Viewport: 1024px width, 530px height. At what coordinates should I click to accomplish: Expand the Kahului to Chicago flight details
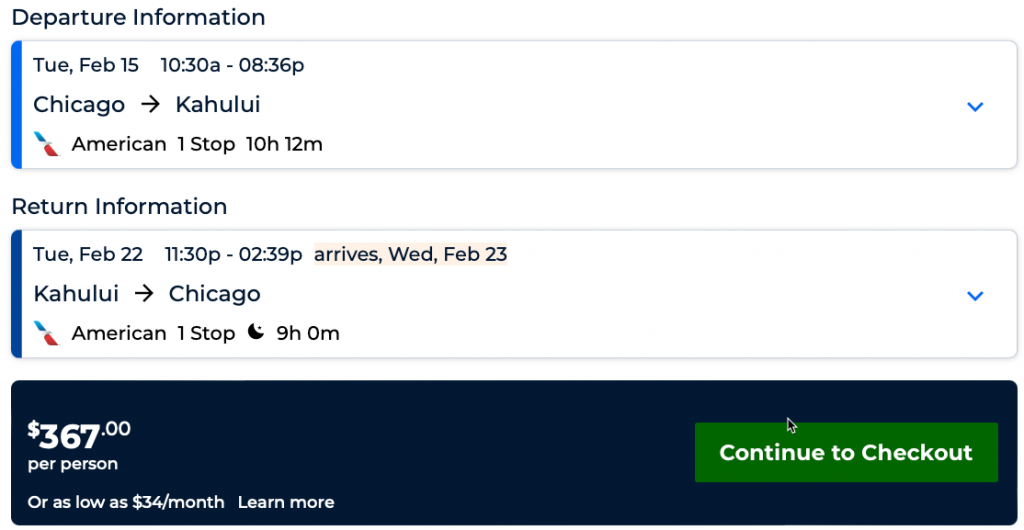pyautogui.click(x=975, y=295)
